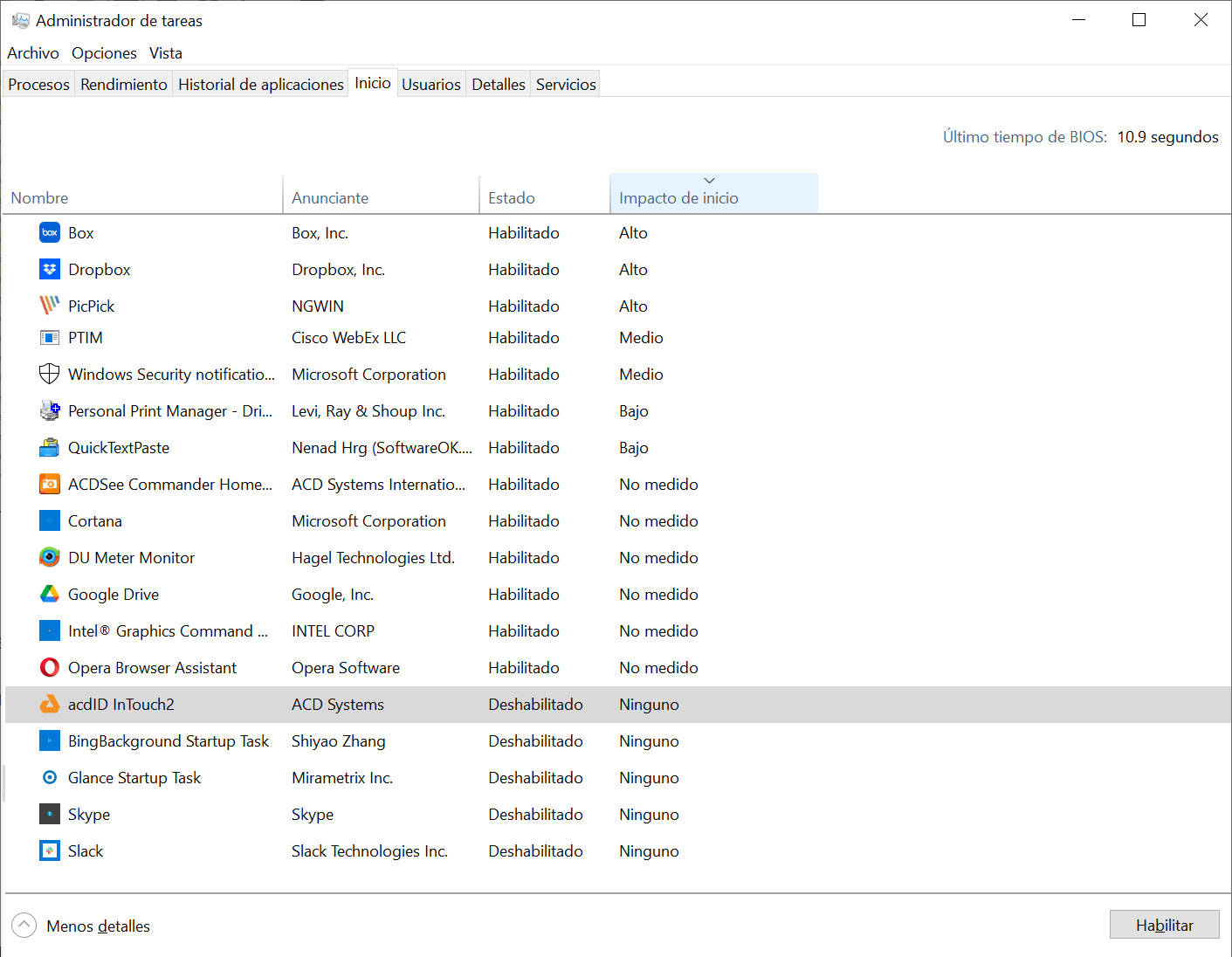Viewport: 1232px width, 957px height.
Task: Click the Mirametrix Inc. publisher cell
Action: tap(342, 778)
